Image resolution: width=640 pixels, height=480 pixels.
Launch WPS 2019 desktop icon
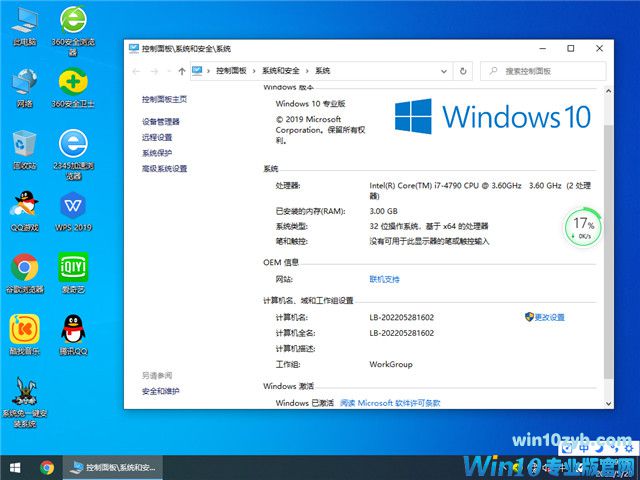coord(73,211)
